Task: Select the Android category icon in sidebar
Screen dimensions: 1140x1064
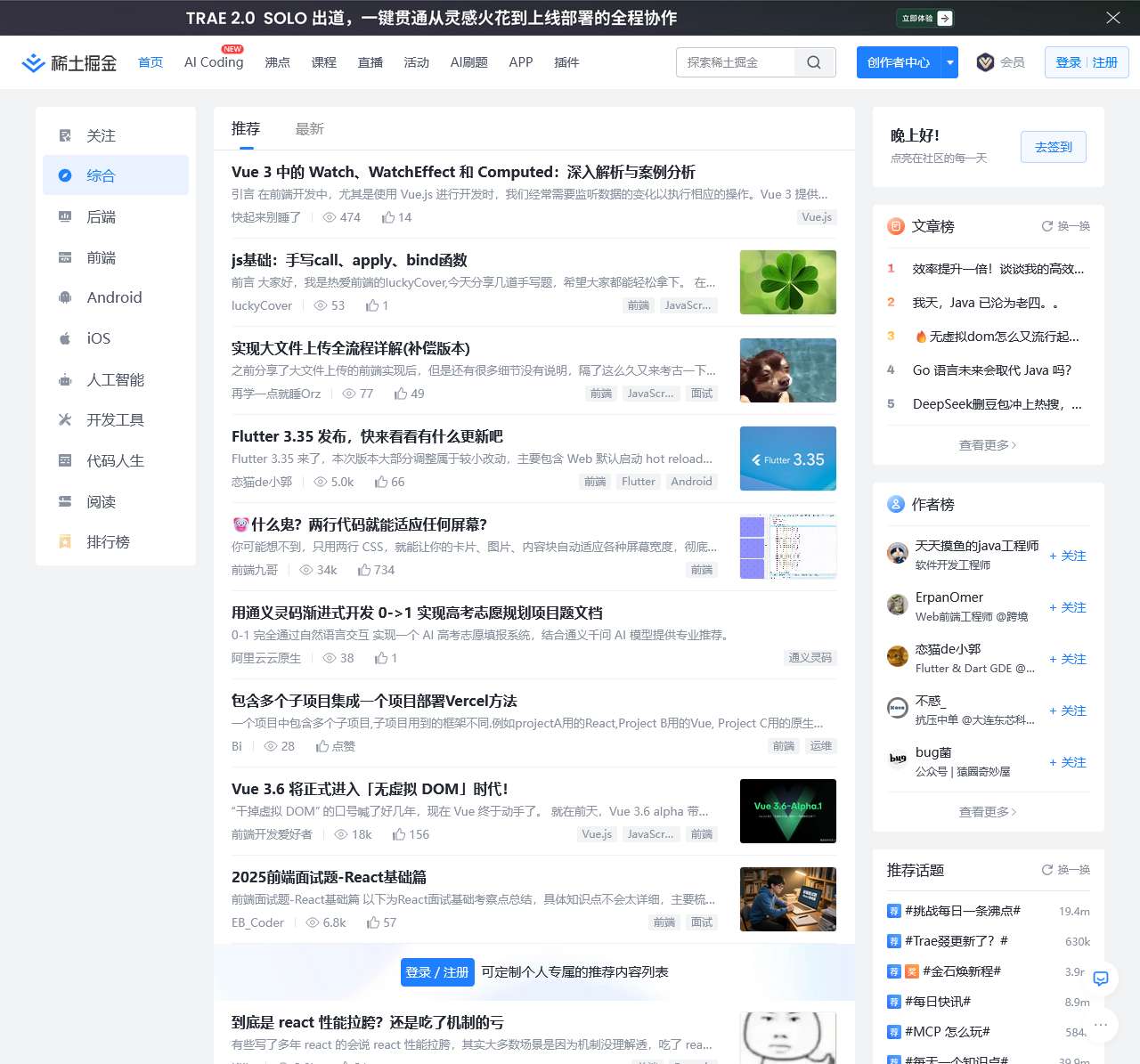Action: tap(65, 297)
